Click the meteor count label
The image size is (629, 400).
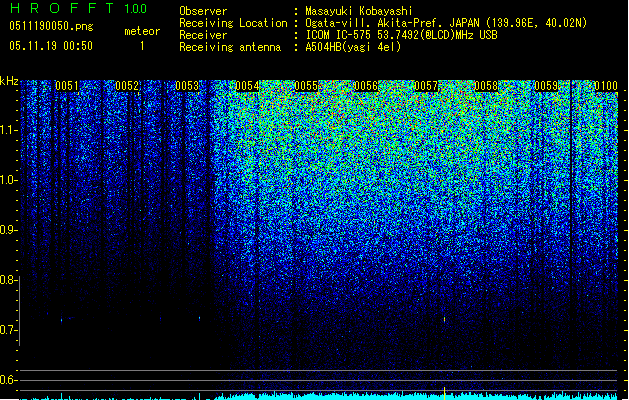click(142, 31)
